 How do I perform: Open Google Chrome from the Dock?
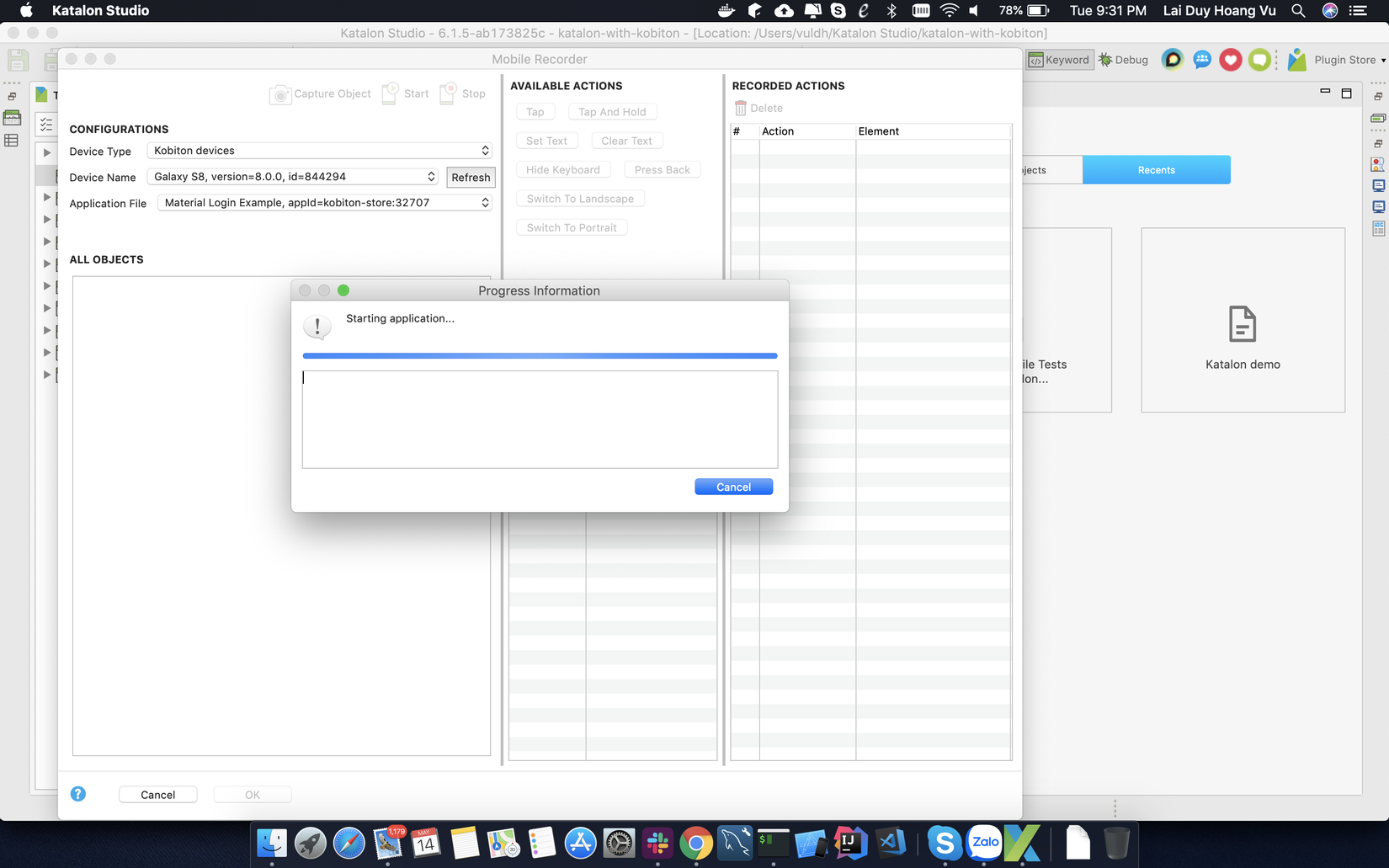(x=696, y=843)
